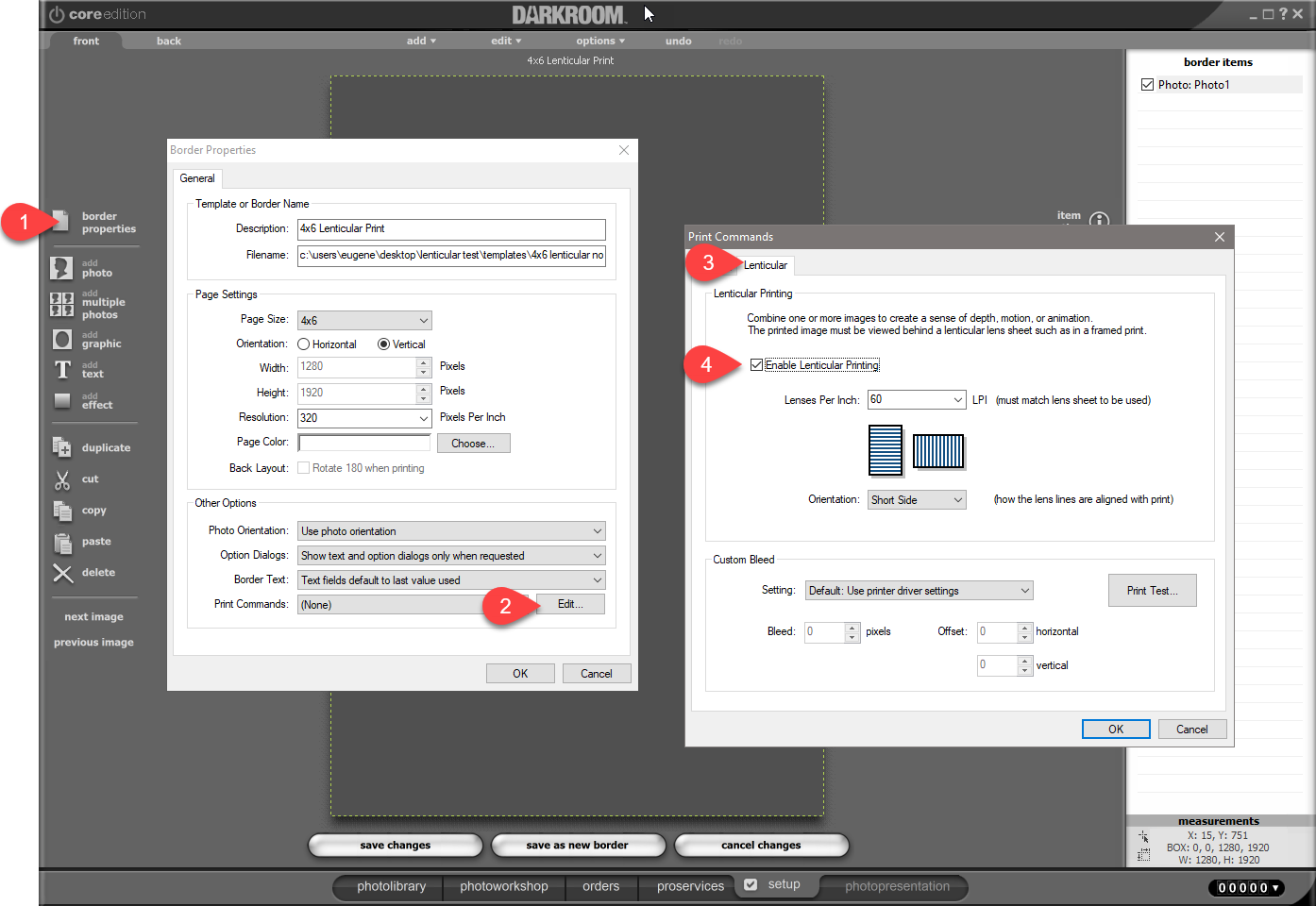Screen dimensions: 1316x906
Task: Click the delete X icon
Action: [x=62, y=573]
